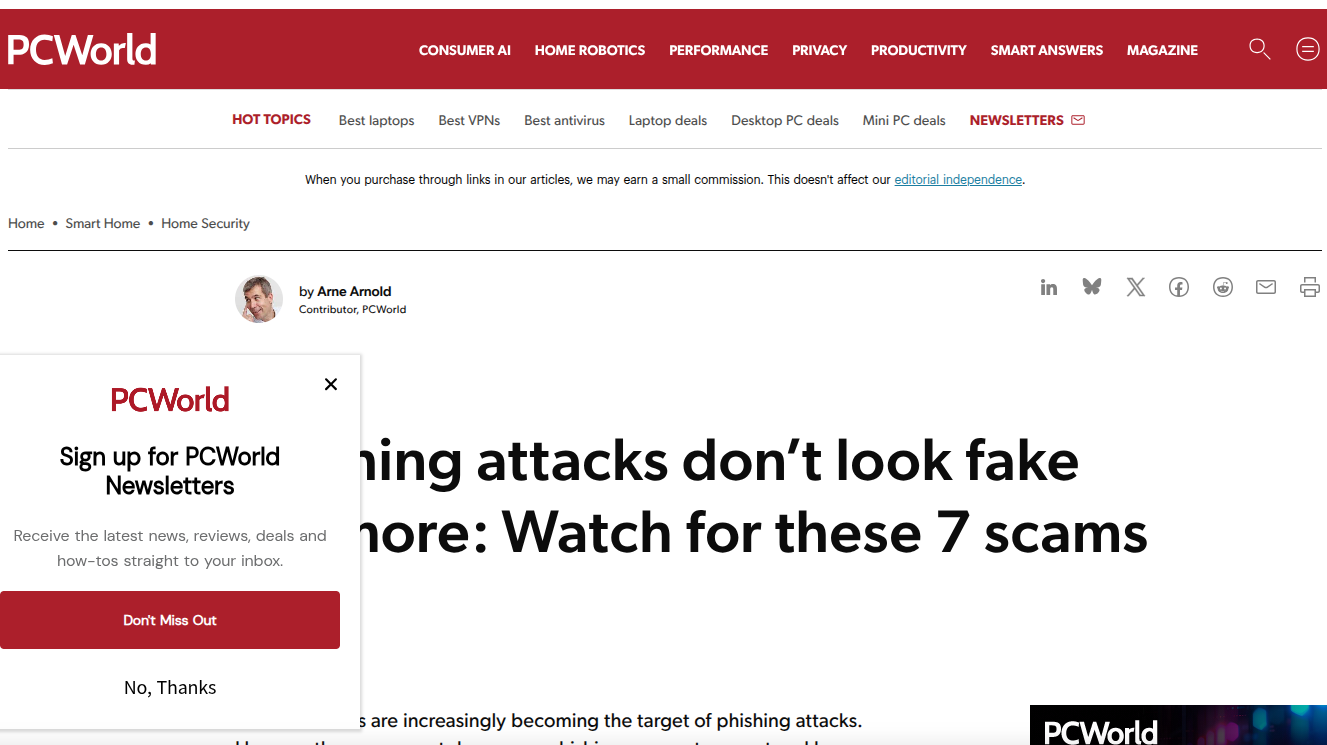Viewport: 1327px width, 745px height.
Task: Open the Privacy menu
Action: coord(820,50)
